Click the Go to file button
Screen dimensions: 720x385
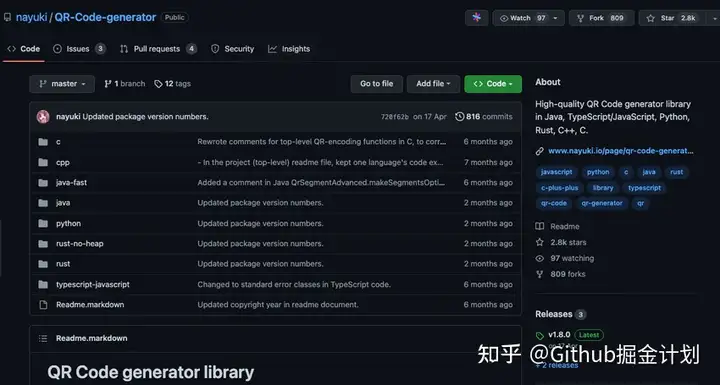click(377, 84)
